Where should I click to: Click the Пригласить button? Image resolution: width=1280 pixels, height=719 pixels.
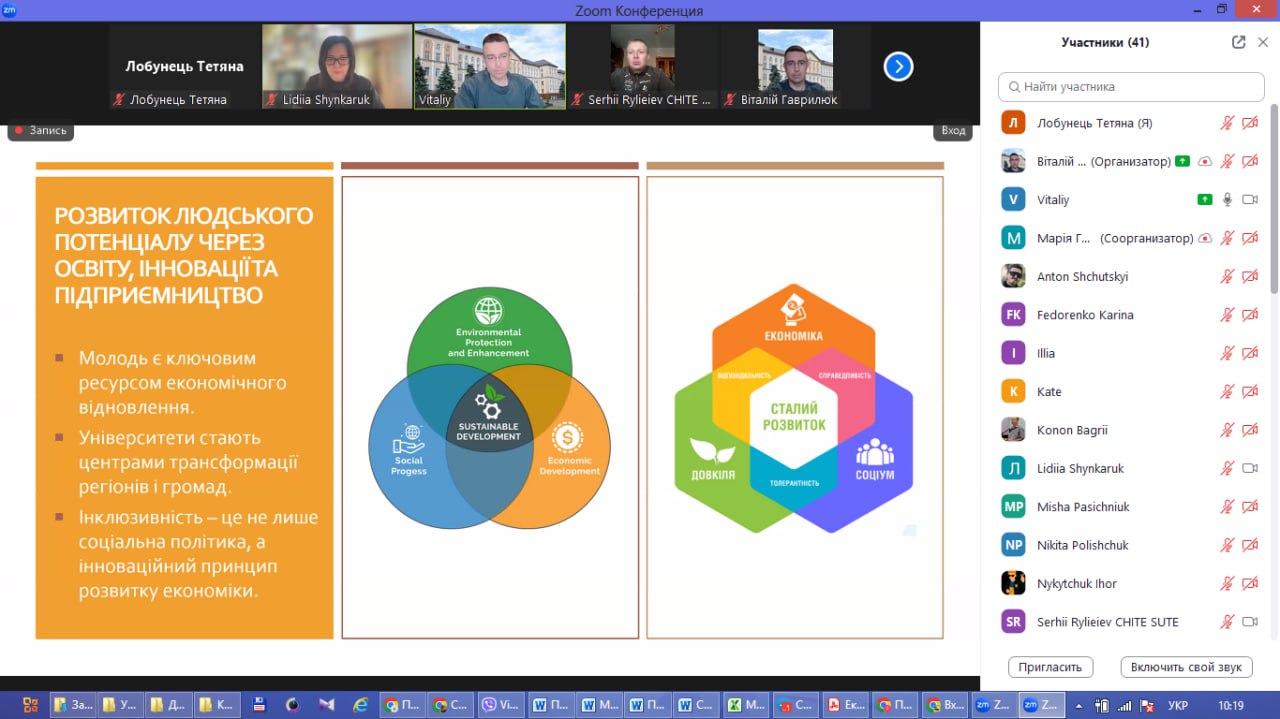pyautogui.click(x=1050, y=667)
